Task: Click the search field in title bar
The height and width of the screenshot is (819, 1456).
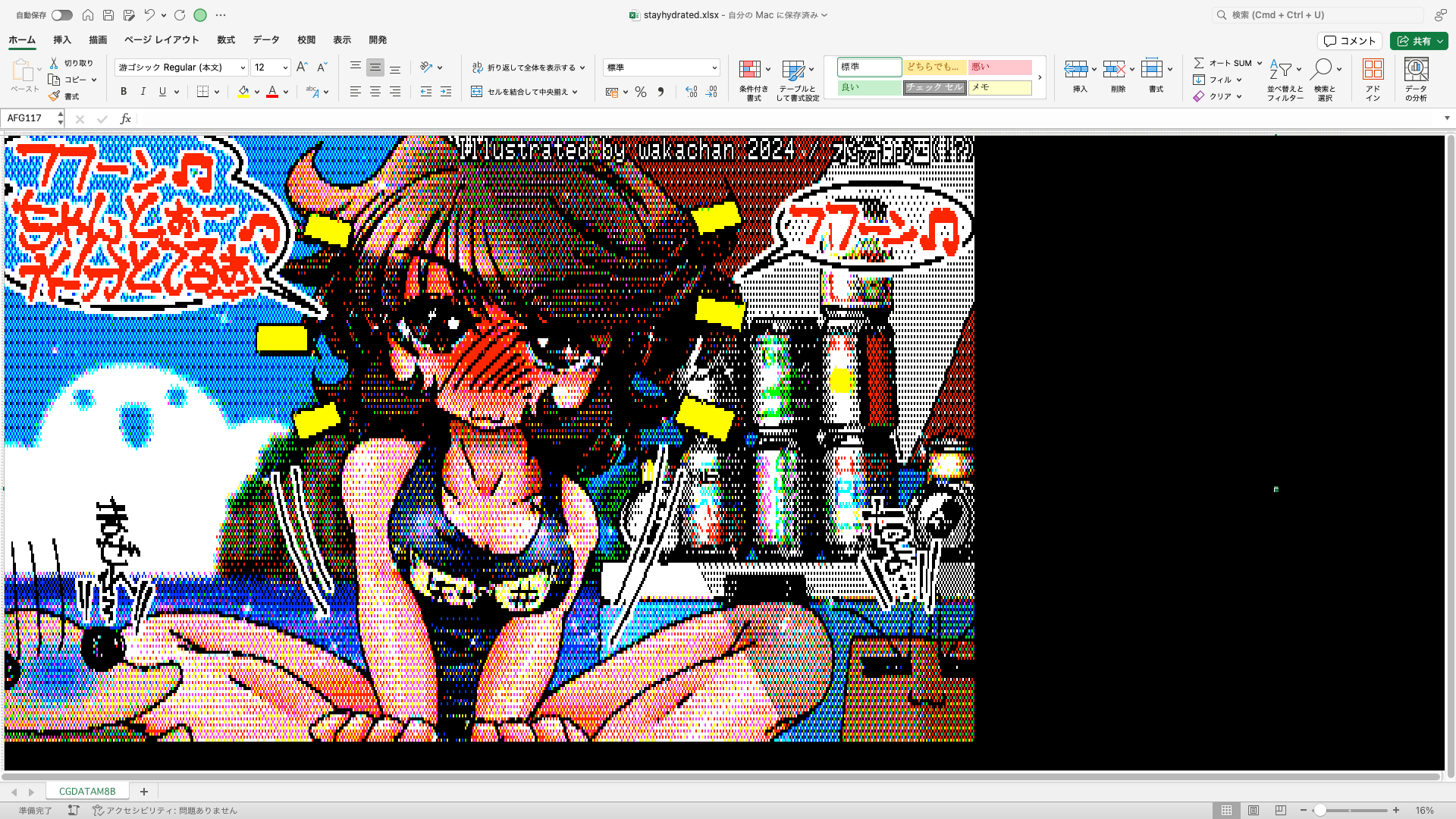Action: [1317, 15]
